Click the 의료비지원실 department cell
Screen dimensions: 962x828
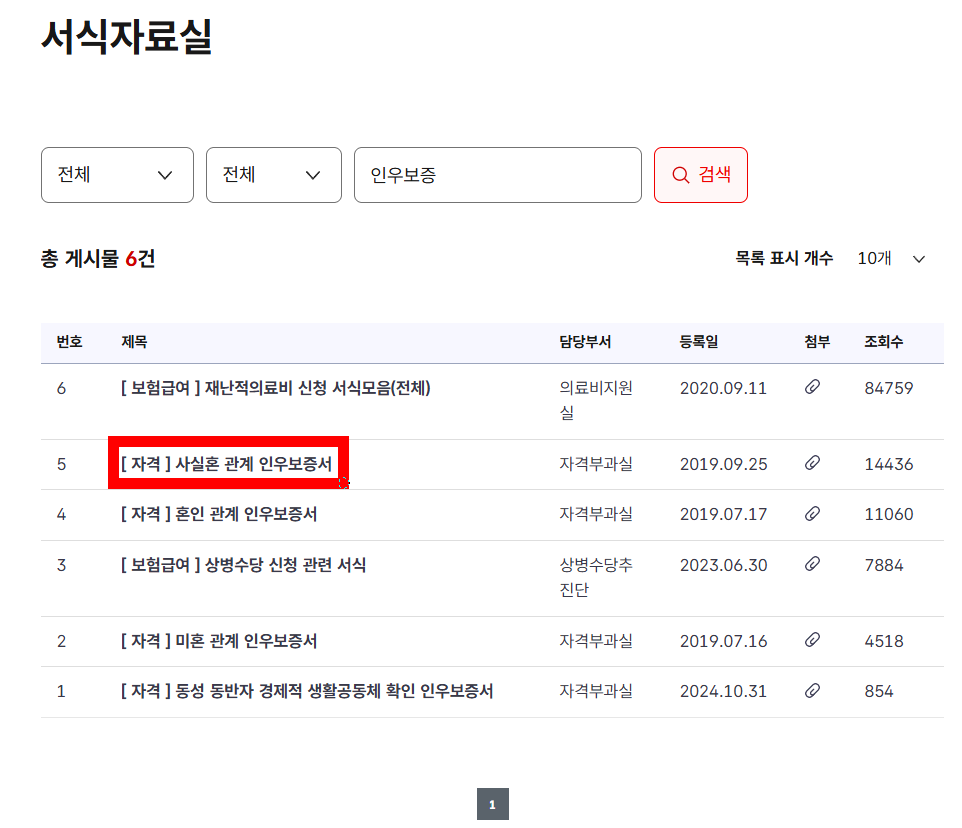point(596,401)
